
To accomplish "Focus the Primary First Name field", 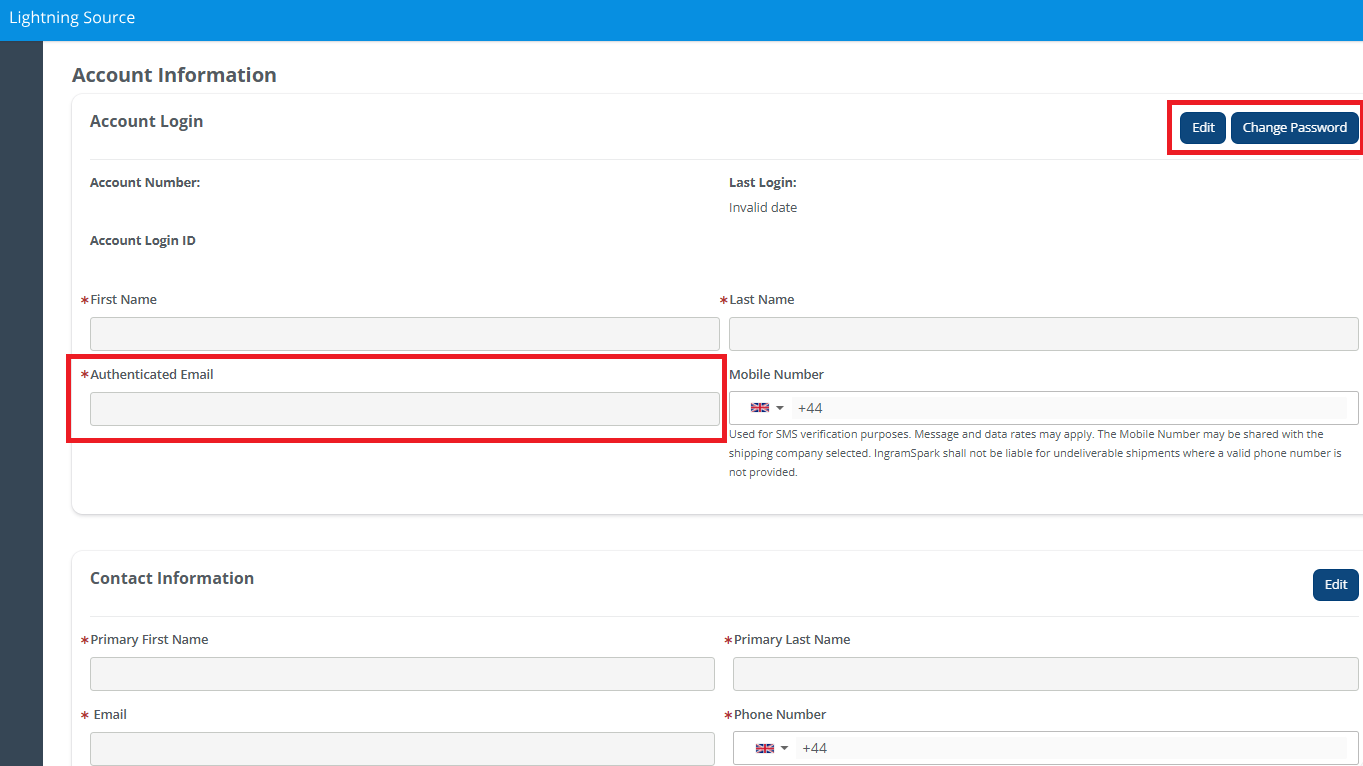I will [x=402, y=674].
